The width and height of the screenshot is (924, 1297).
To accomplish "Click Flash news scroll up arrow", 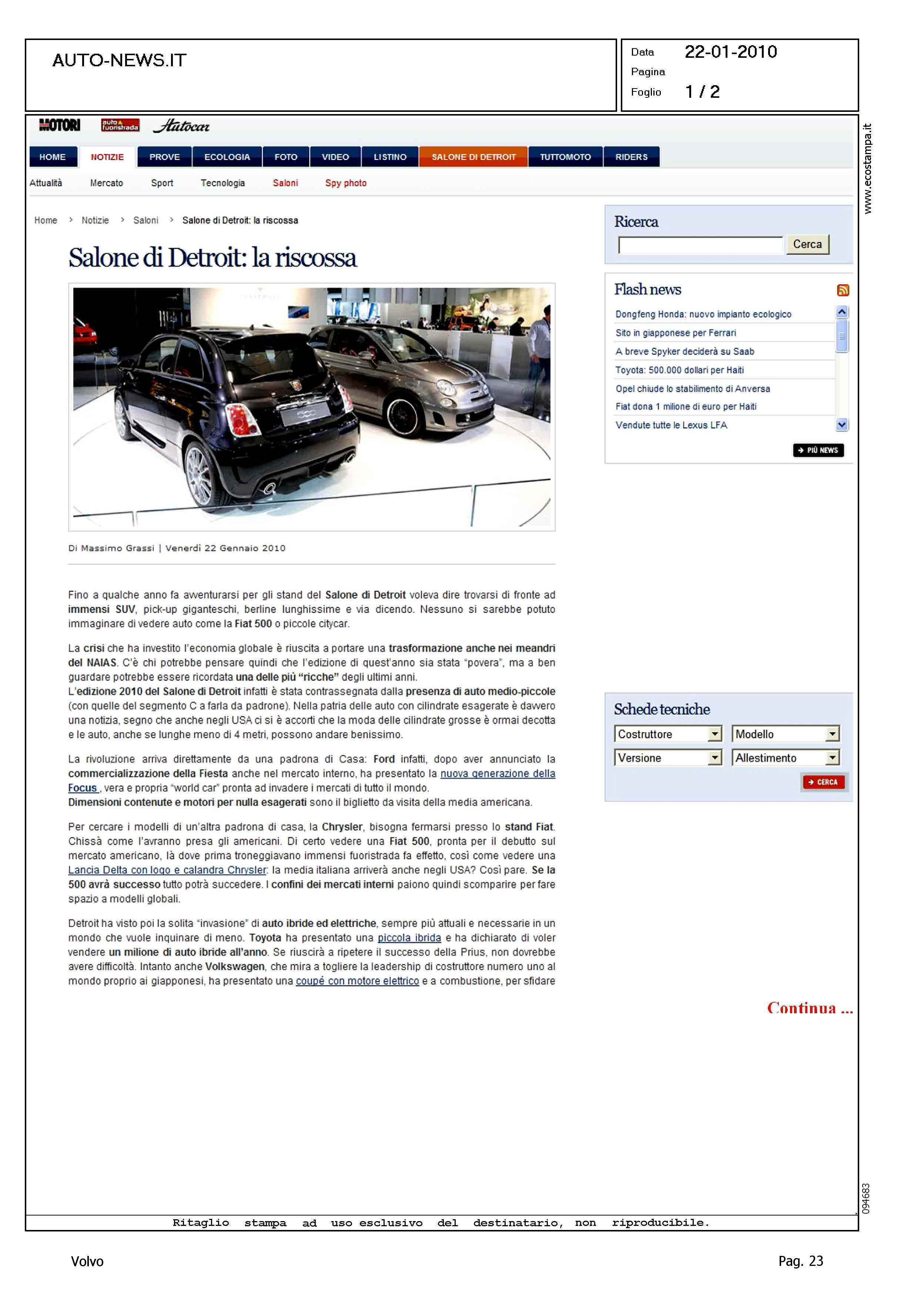I will point(841,312).
